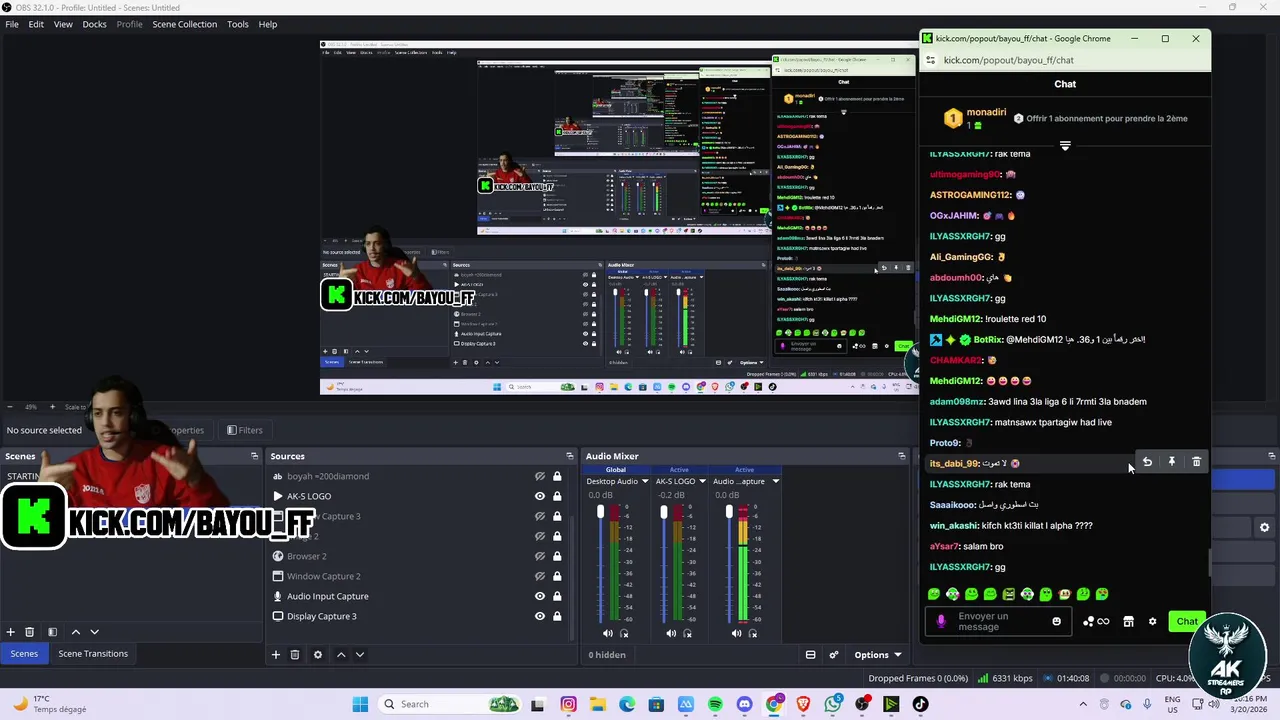Viewport: 1280px width, 720px height.
Task: Pop out the Scenes dock
Action: click(x=254, y=456)
